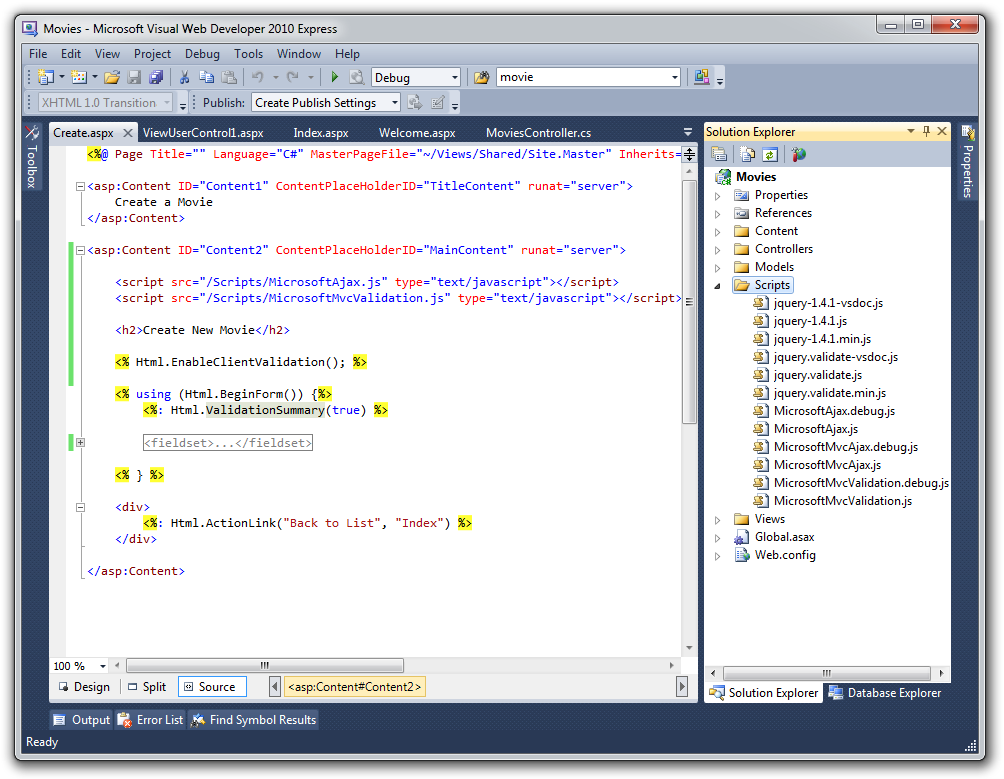Open the Project menu
Viewport: 1004px width, 779px height.
point(152,54)
